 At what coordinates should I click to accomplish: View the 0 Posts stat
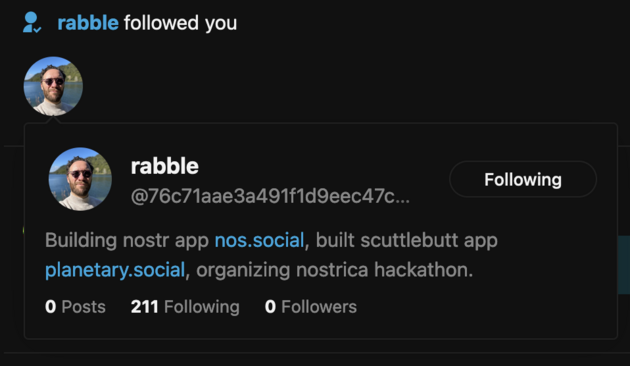75,307
